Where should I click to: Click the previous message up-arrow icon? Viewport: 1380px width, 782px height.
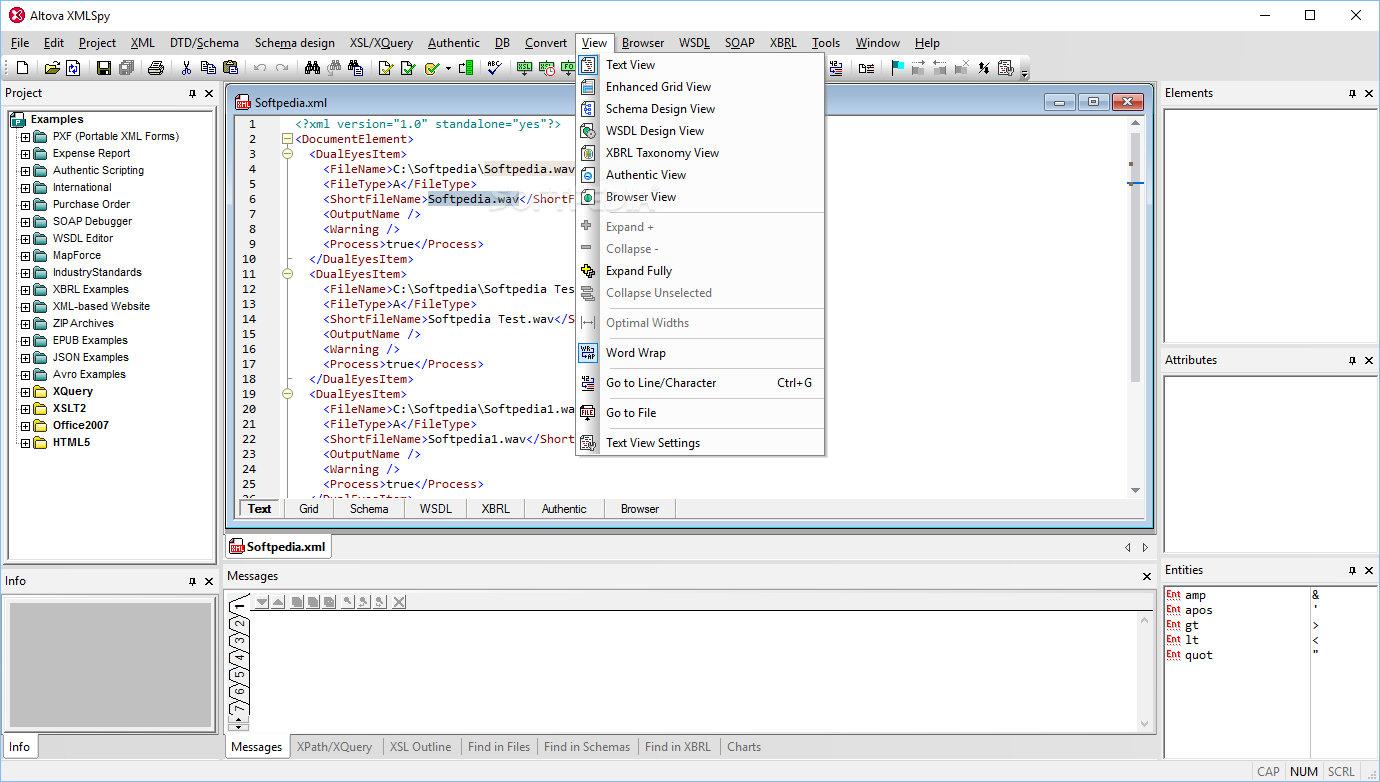[278, 602]
